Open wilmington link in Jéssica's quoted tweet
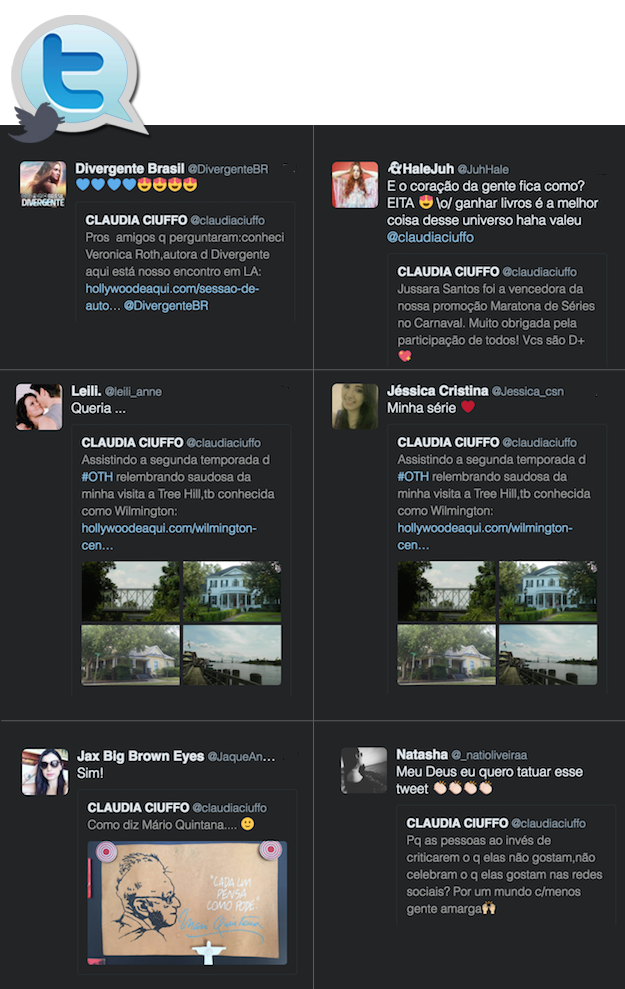 (x=484, y=536)
